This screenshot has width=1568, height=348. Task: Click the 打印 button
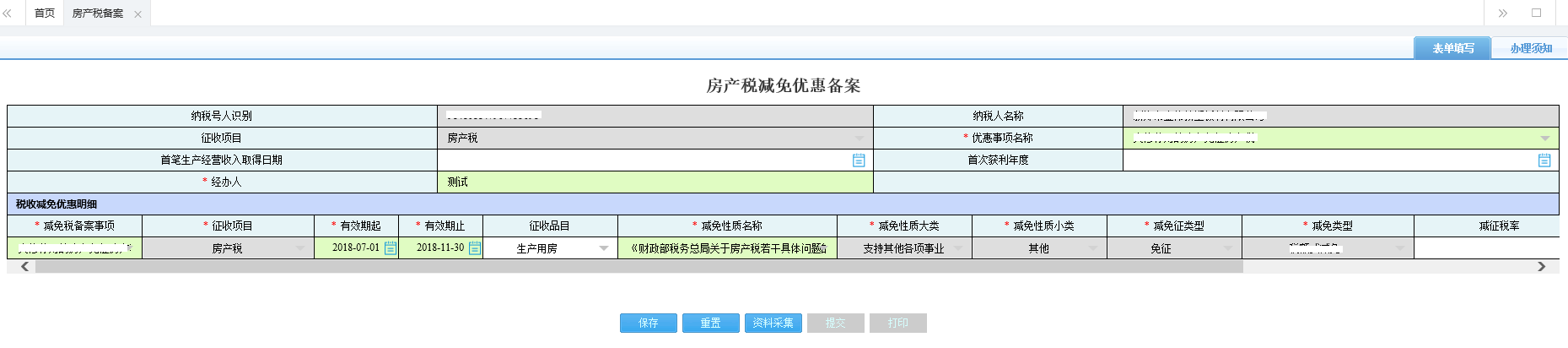click(x=898, y=323)
